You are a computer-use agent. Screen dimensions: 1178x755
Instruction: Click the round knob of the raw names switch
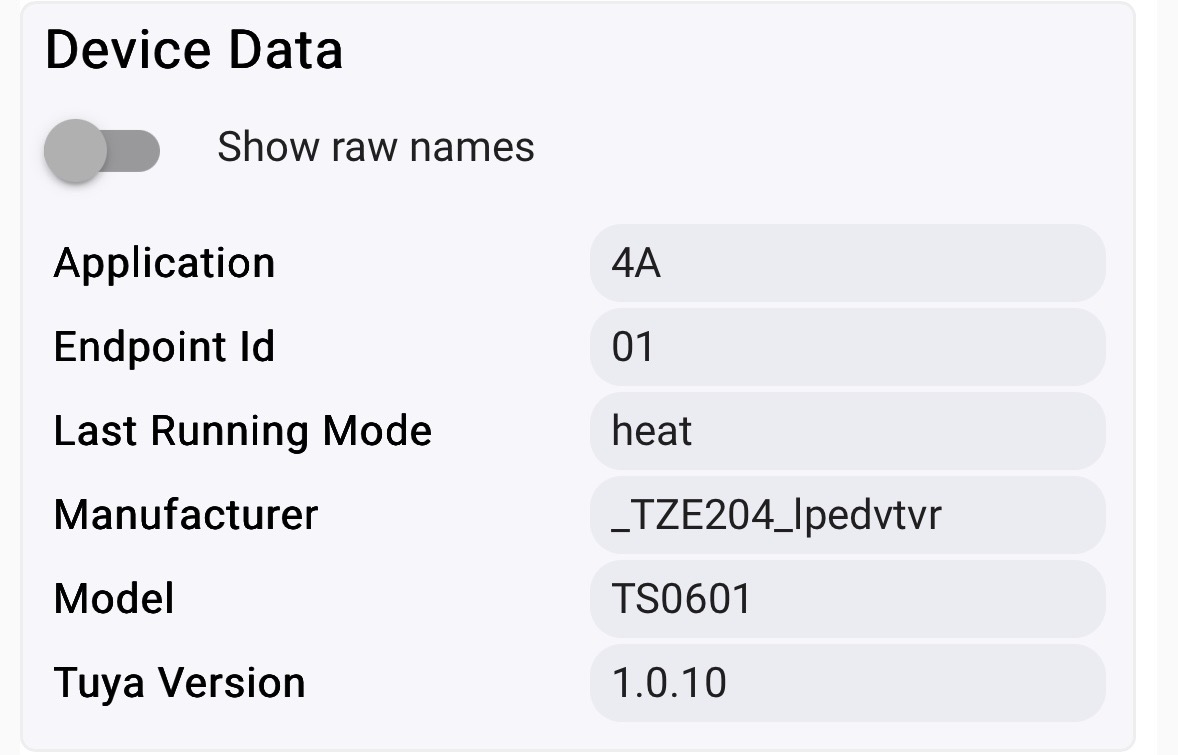[76, 151]
